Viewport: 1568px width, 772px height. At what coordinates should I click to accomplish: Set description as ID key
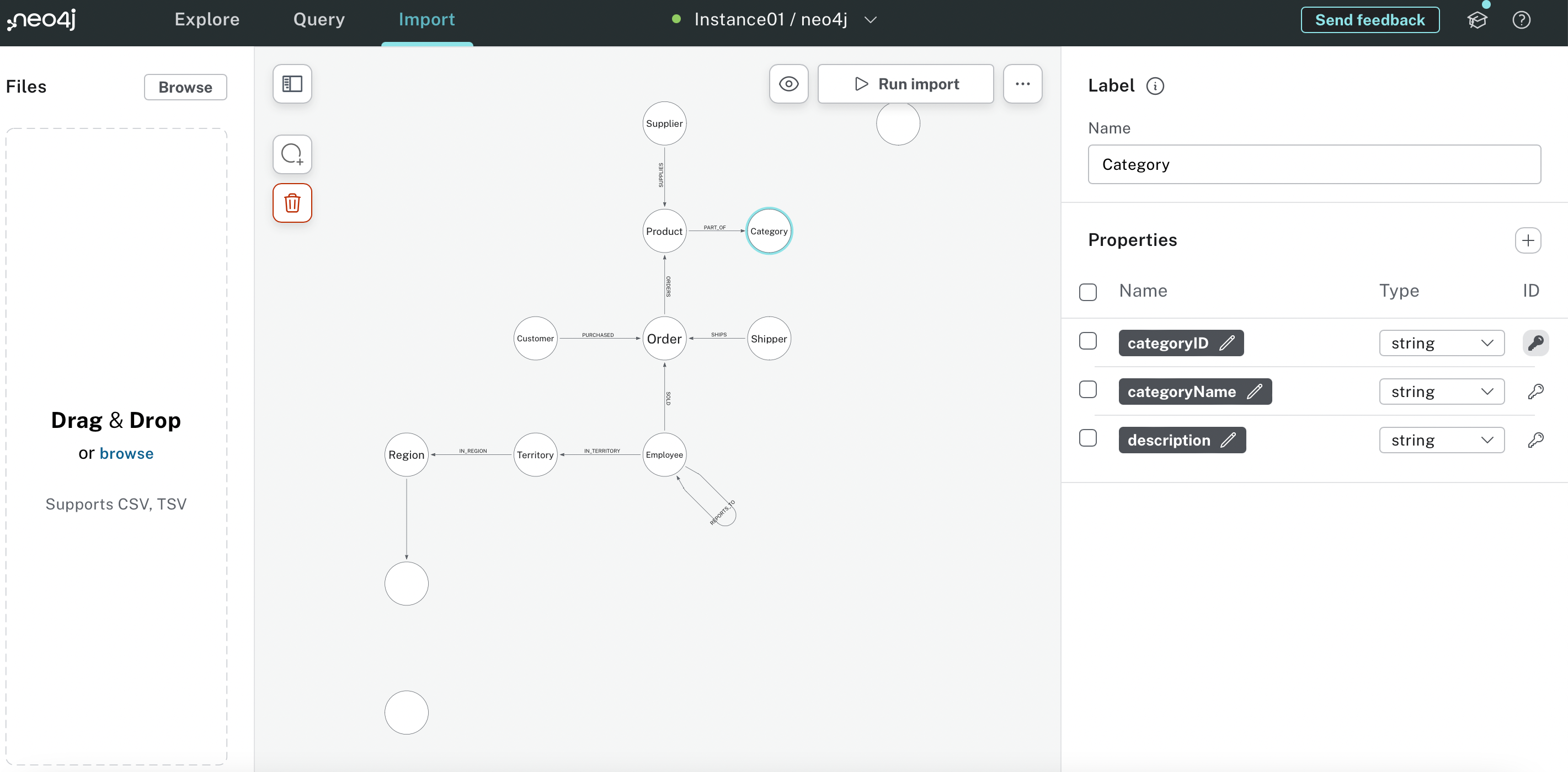pos(1535,441)
